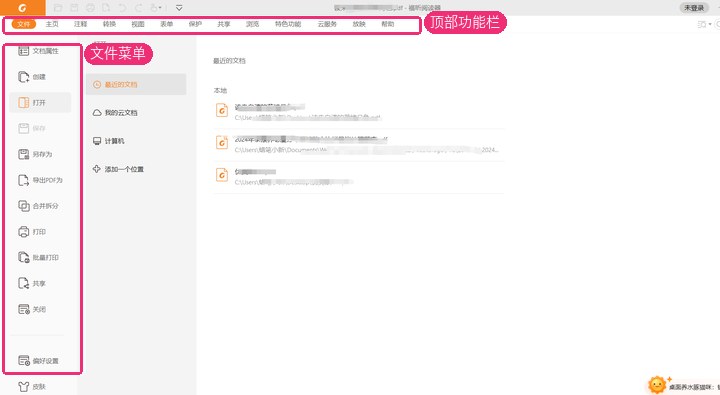The width and height of the screenshot is (720, 395).
Task: Open the first recent document in list
Action: 359,112
